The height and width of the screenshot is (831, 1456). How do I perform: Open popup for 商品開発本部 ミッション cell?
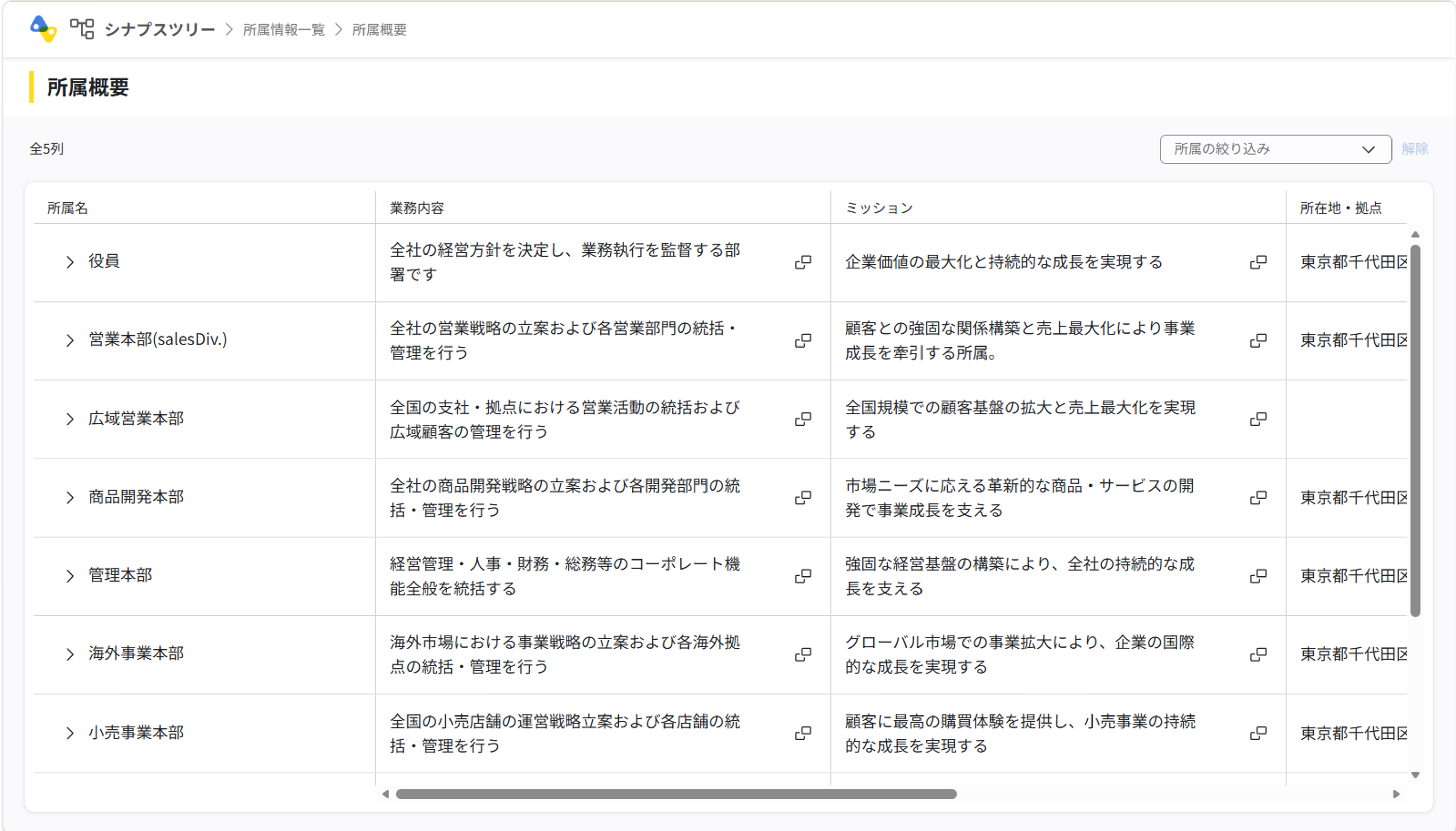[1258, 498]
